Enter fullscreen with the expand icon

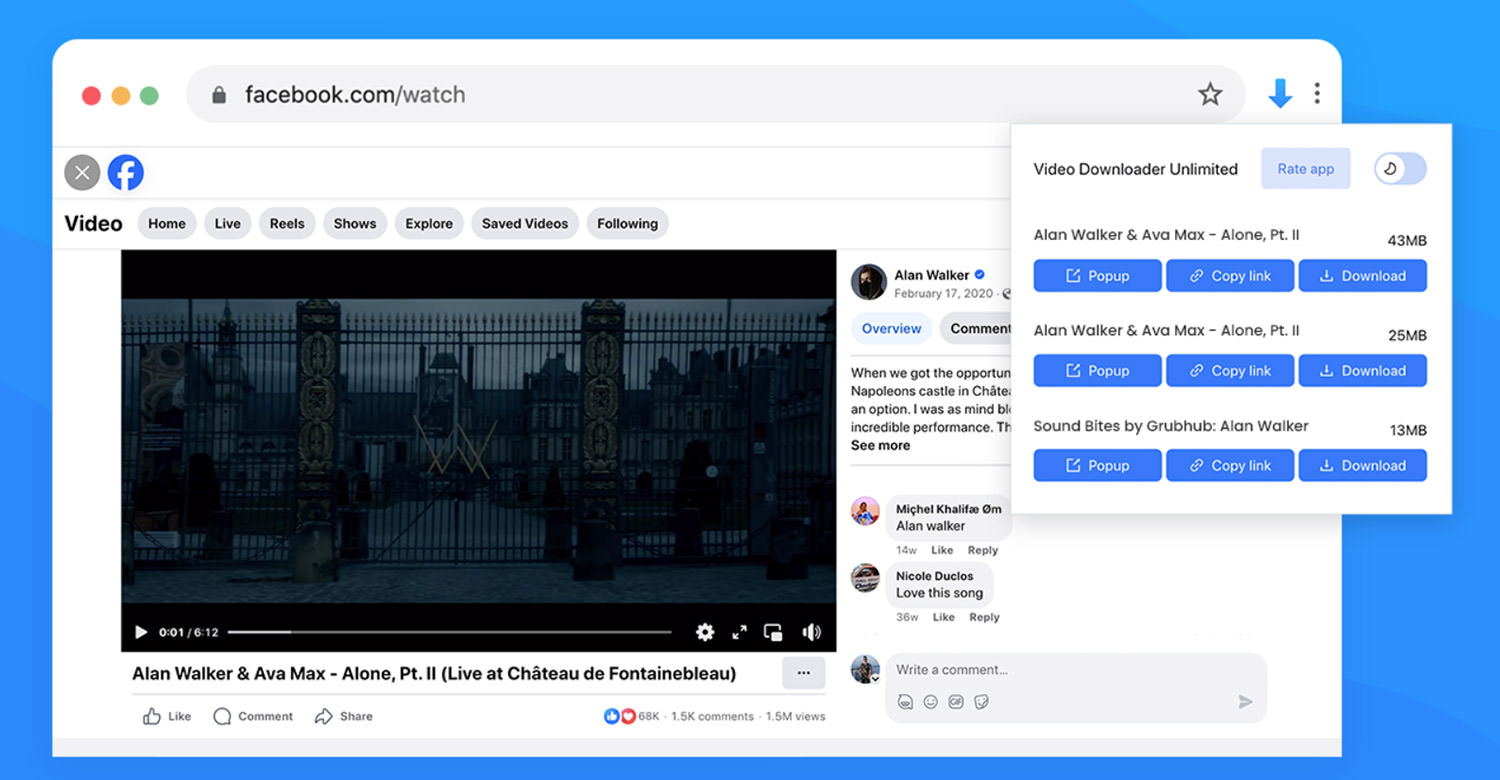point(739,632)
